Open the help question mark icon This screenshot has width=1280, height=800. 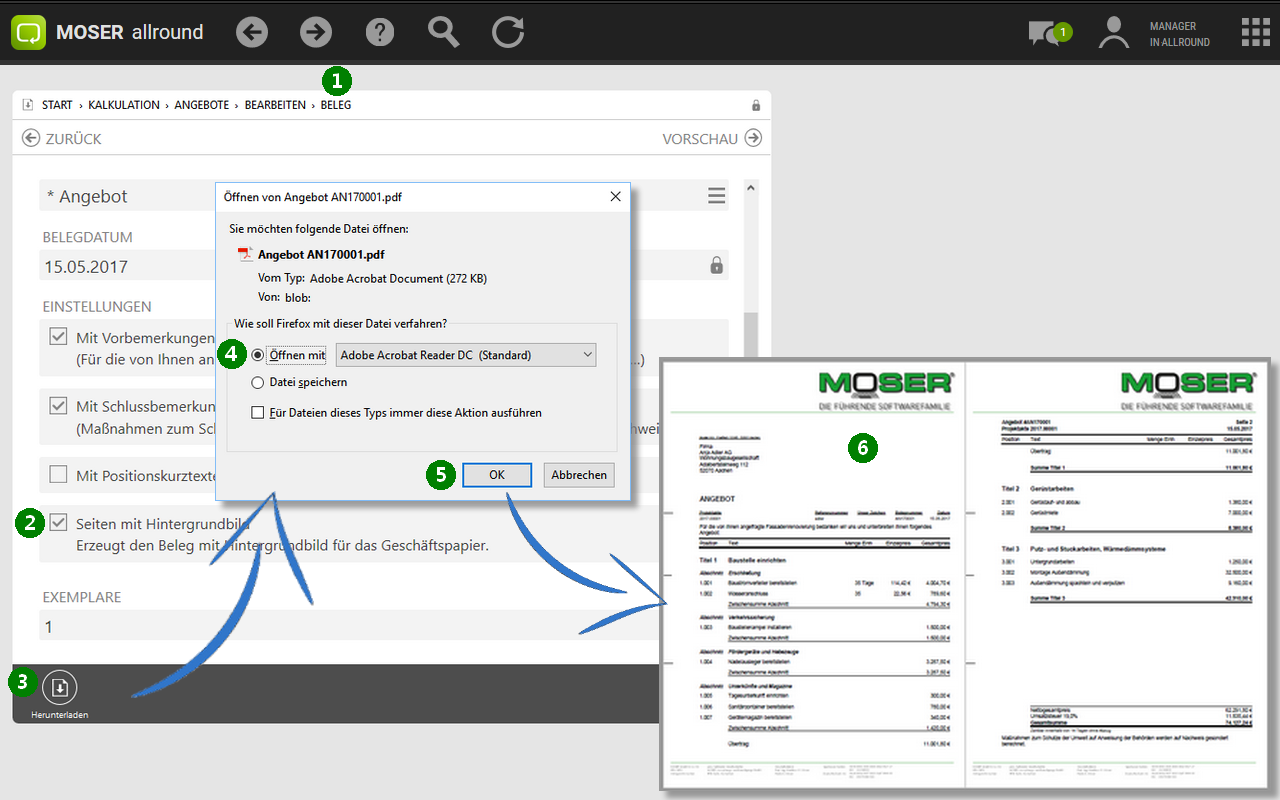380,32
